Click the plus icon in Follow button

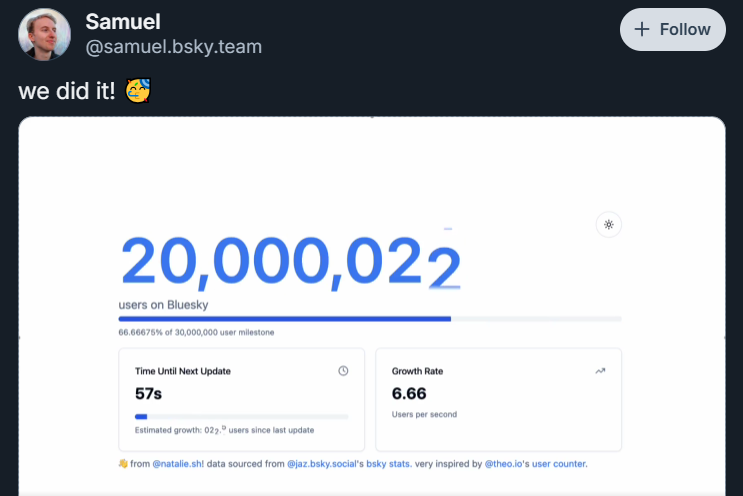(642, 29)
